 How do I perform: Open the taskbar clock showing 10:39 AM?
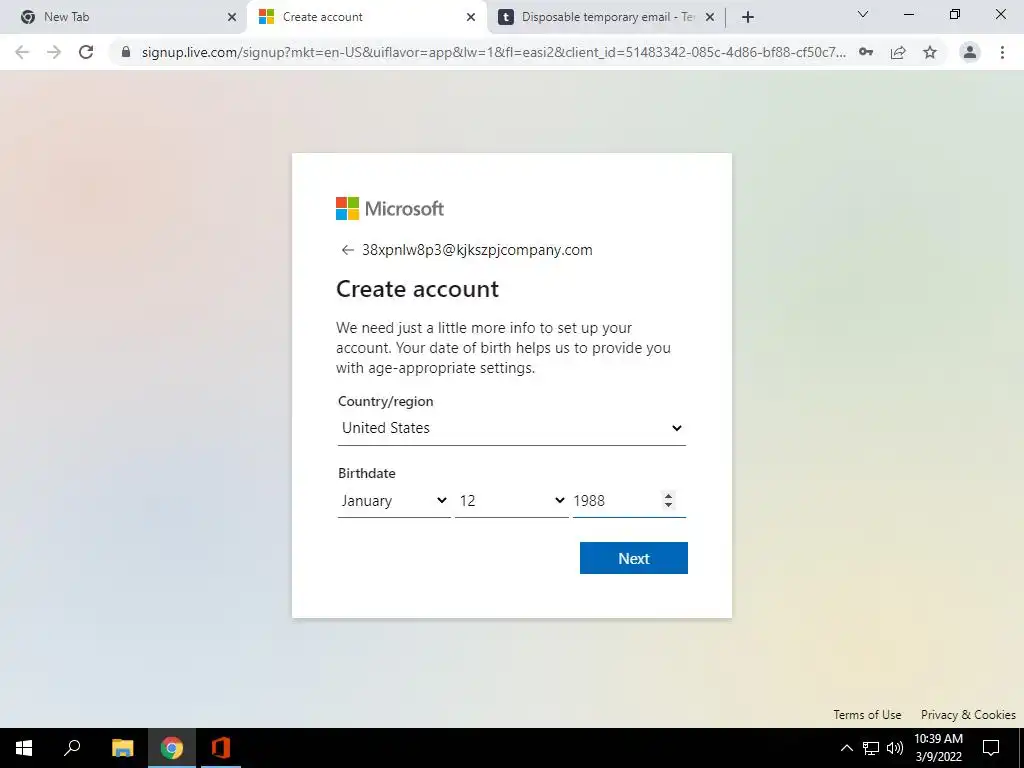pos(938,748)
